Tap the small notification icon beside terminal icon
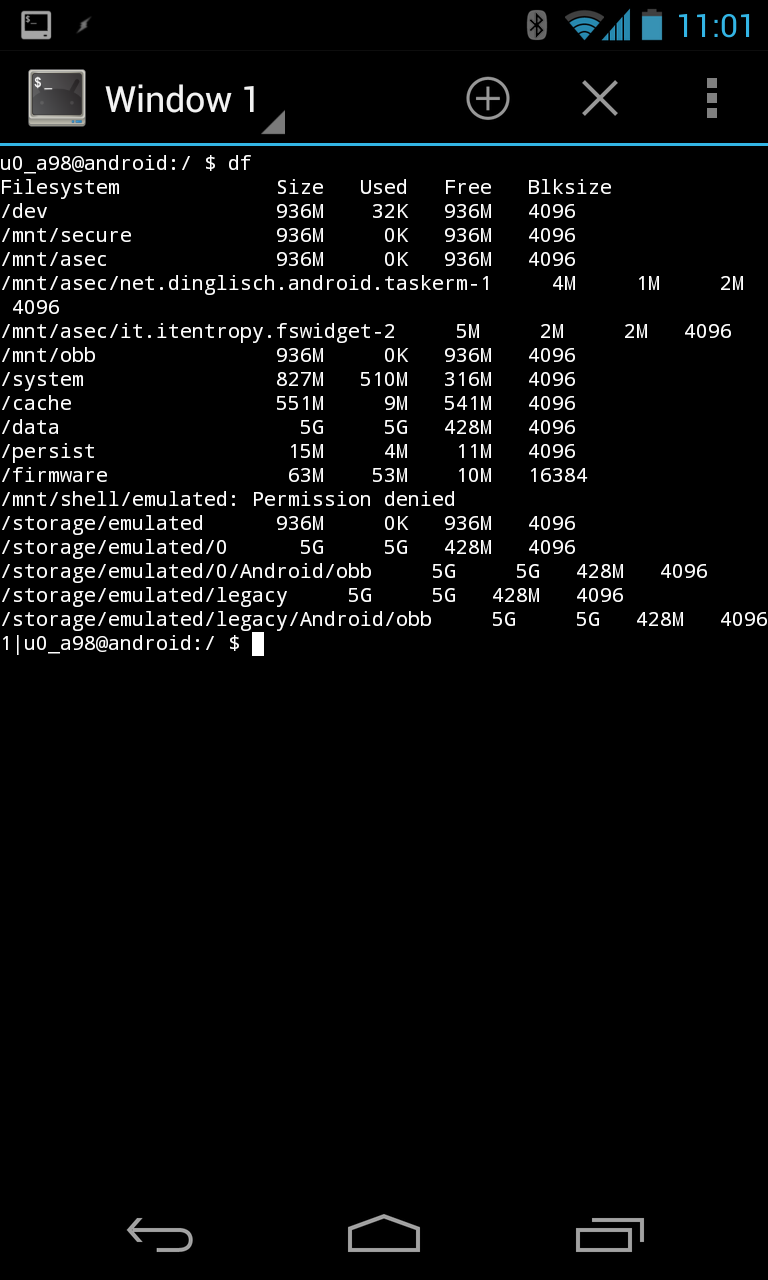The width and height of the screenshot is (768, 1280). pyautogui.click(x=84, y=25)
